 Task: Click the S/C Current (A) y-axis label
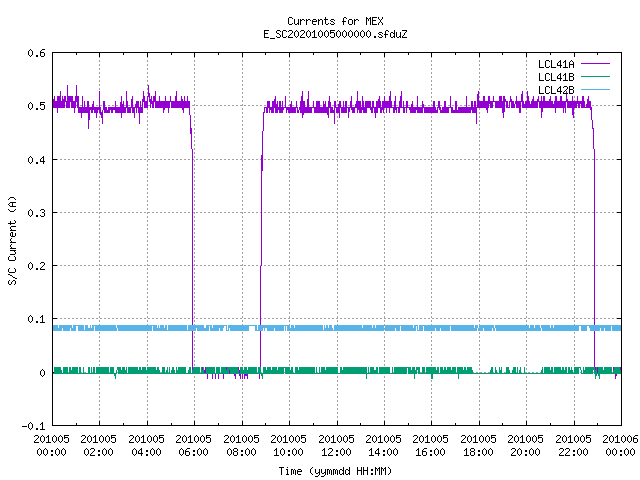[12, 241]
